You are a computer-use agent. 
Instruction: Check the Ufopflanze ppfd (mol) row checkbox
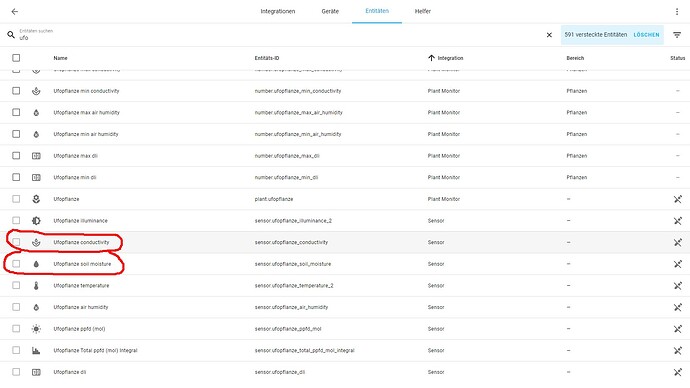(x=16, y=328)
